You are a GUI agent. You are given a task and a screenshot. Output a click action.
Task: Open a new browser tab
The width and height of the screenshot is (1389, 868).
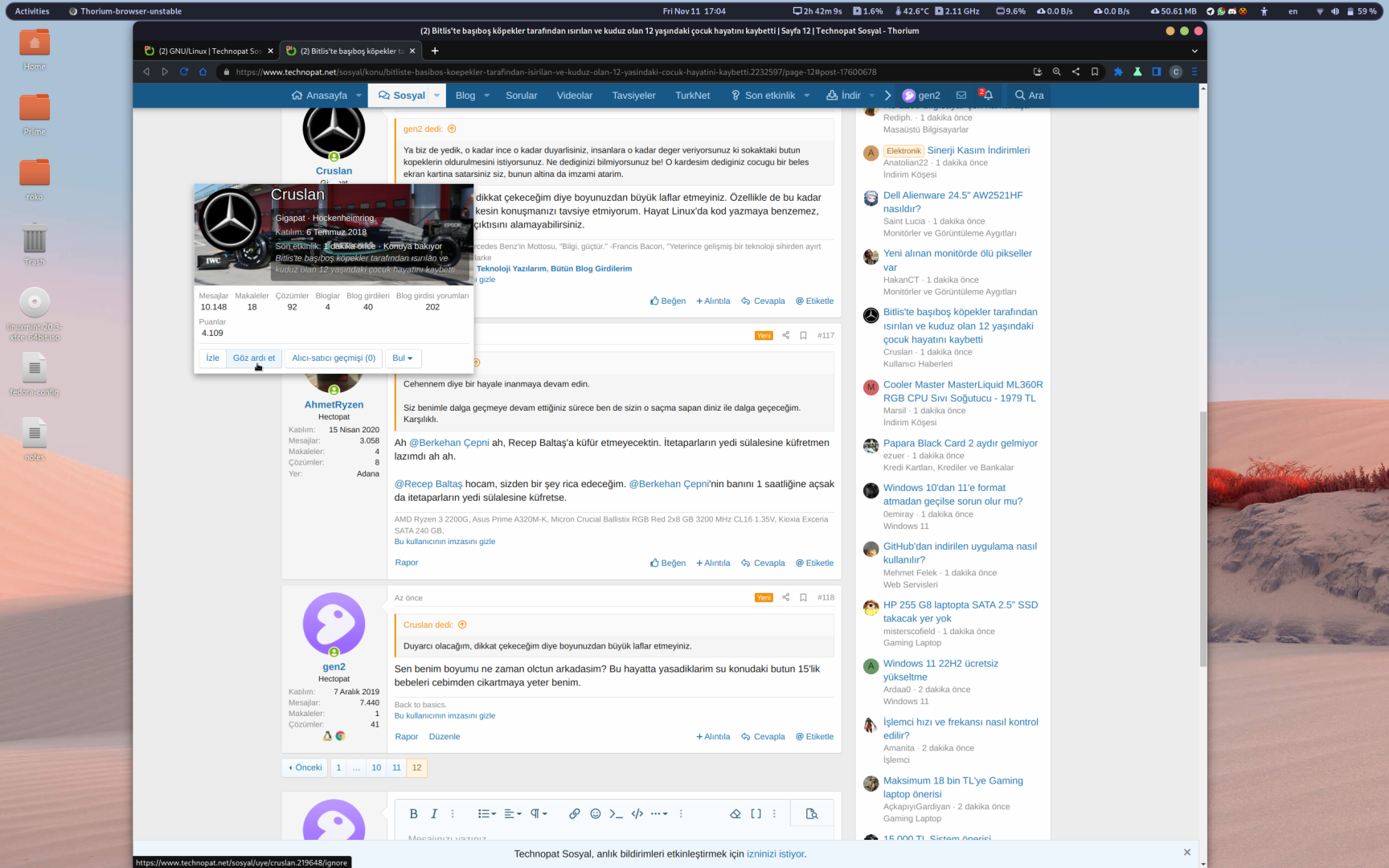click(435, 51)
